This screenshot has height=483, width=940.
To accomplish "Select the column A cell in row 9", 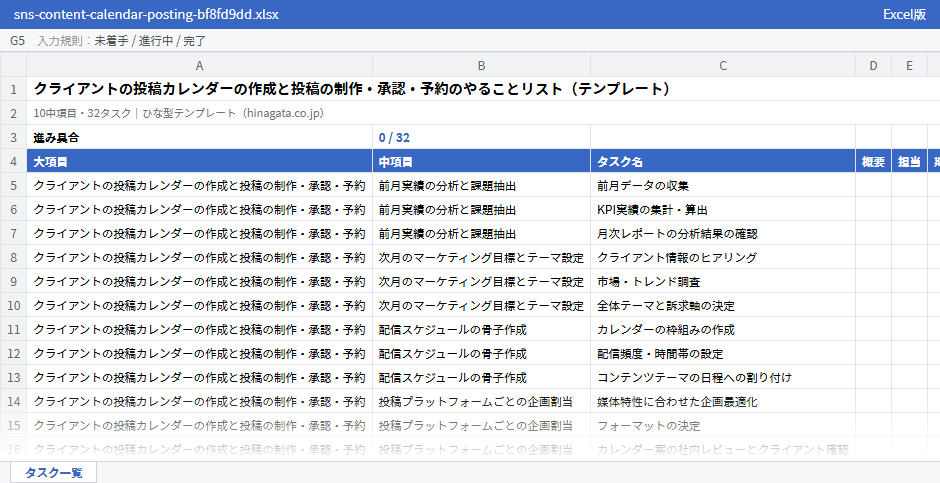I will point(200,281).
